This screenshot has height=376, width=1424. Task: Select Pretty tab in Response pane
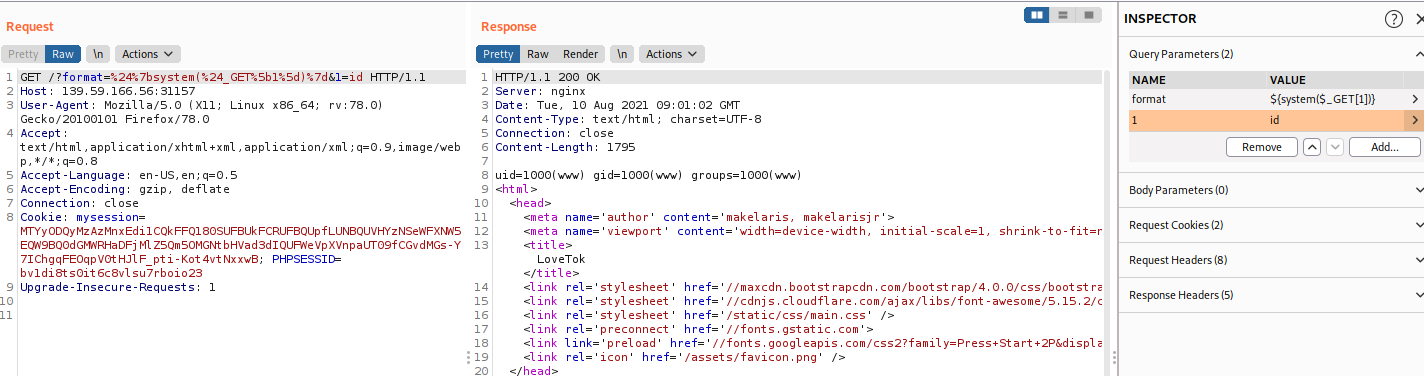coord(498,54)
